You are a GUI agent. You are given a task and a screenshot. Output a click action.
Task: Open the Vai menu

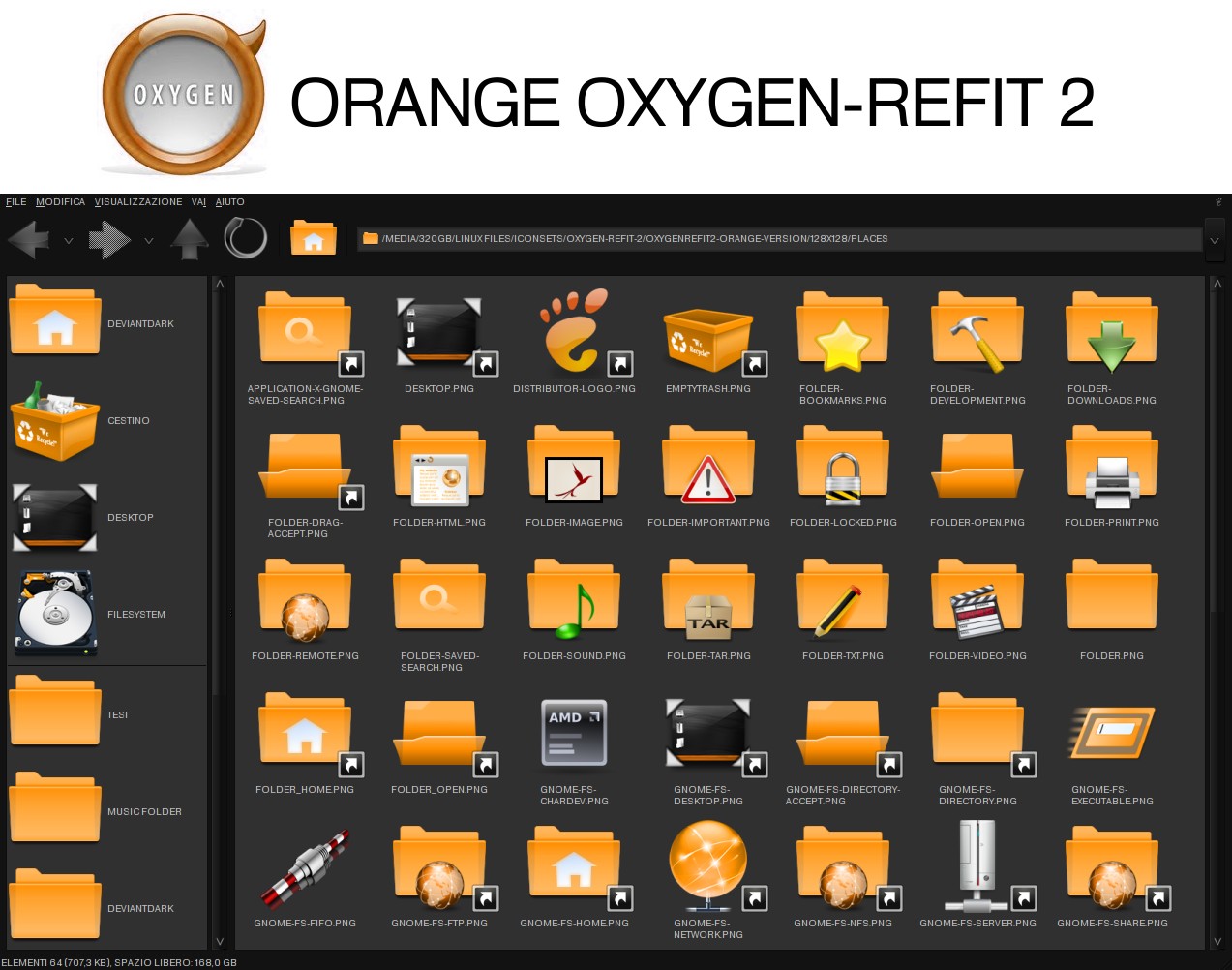click(x=198, y=202)
